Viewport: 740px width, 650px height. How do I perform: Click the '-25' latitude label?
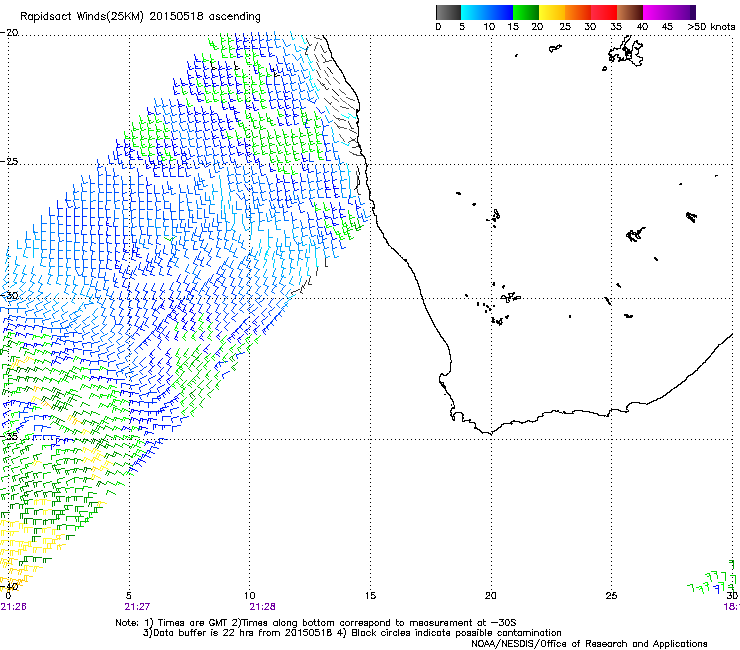pos(9,161)
